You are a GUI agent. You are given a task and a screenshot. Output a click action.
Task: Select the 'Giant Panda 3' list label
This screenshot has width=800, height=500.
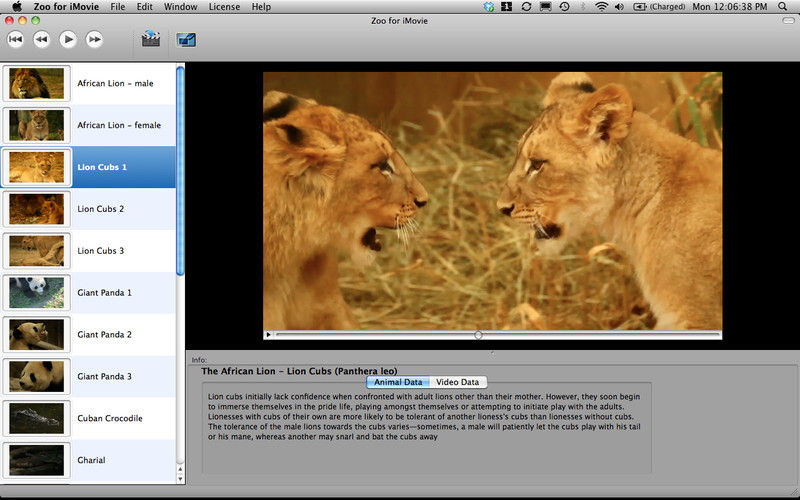pos(105,376)
